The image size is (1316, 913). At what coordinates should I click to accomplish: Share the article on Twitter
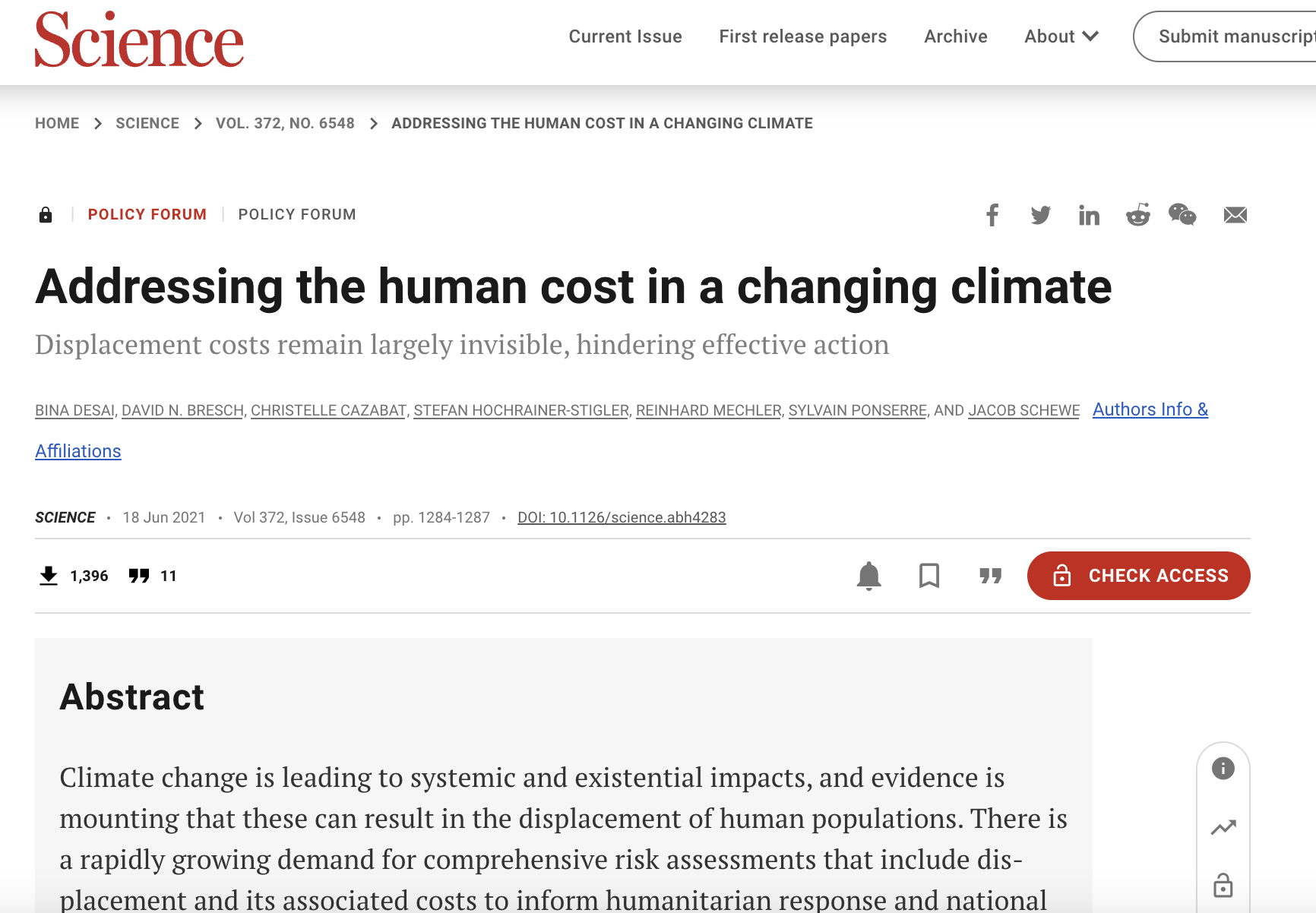[1040, 215]
